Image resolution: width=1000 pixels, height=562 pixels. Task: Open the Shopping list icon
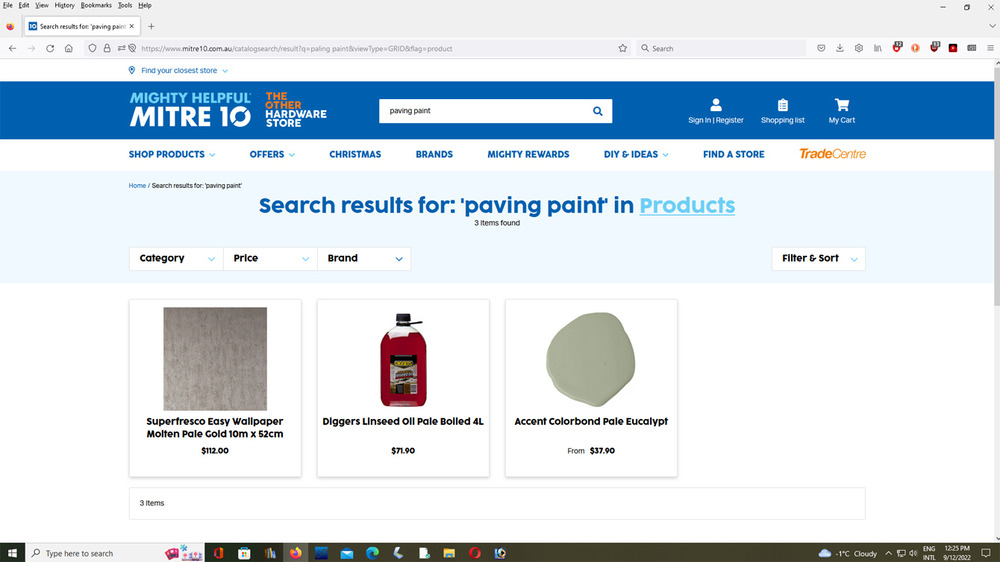pos(782,110)
